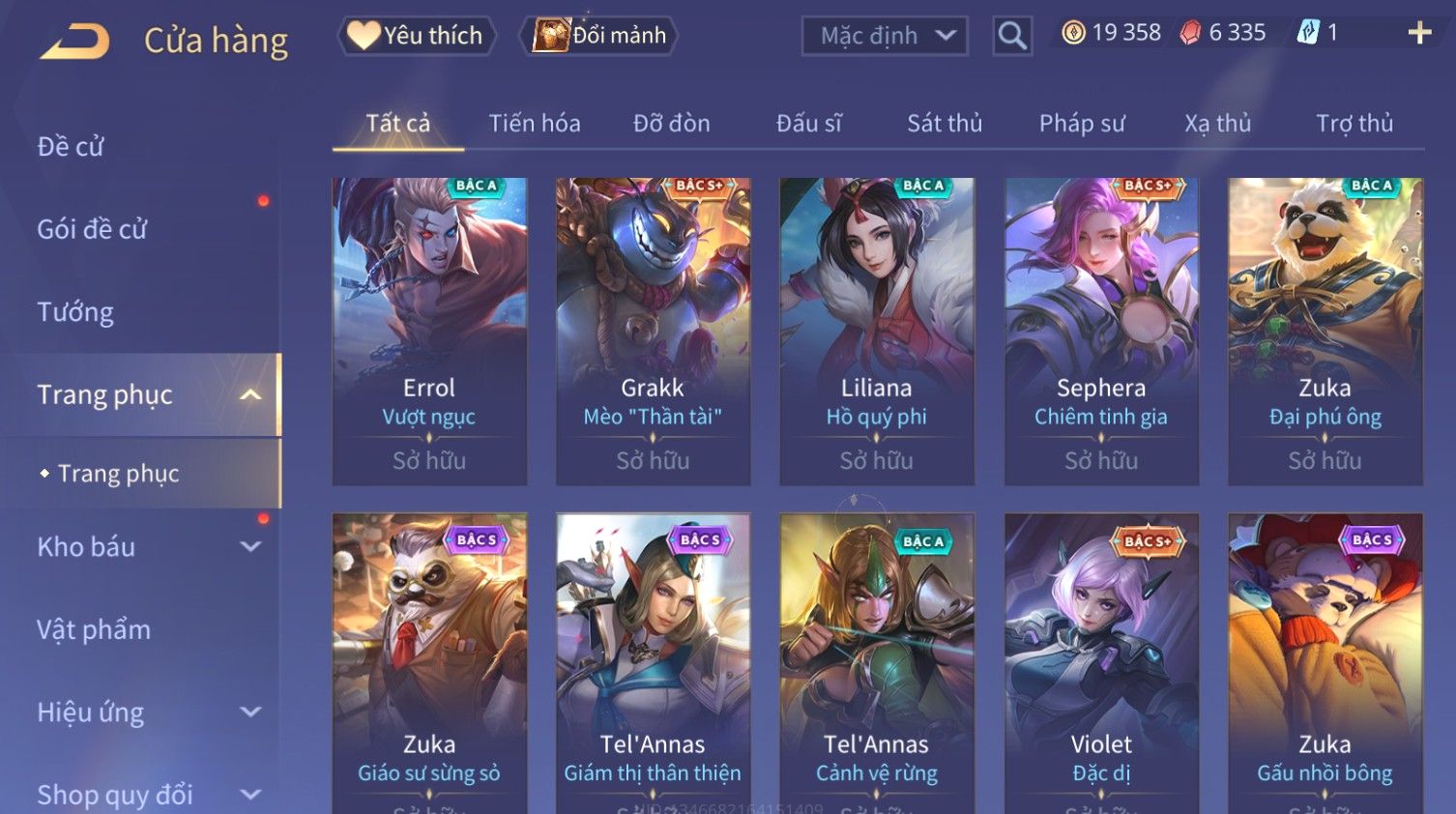The image size is (1456, 814).
Task: Open search with the magnifier icon
Action: coord(1012,36)
